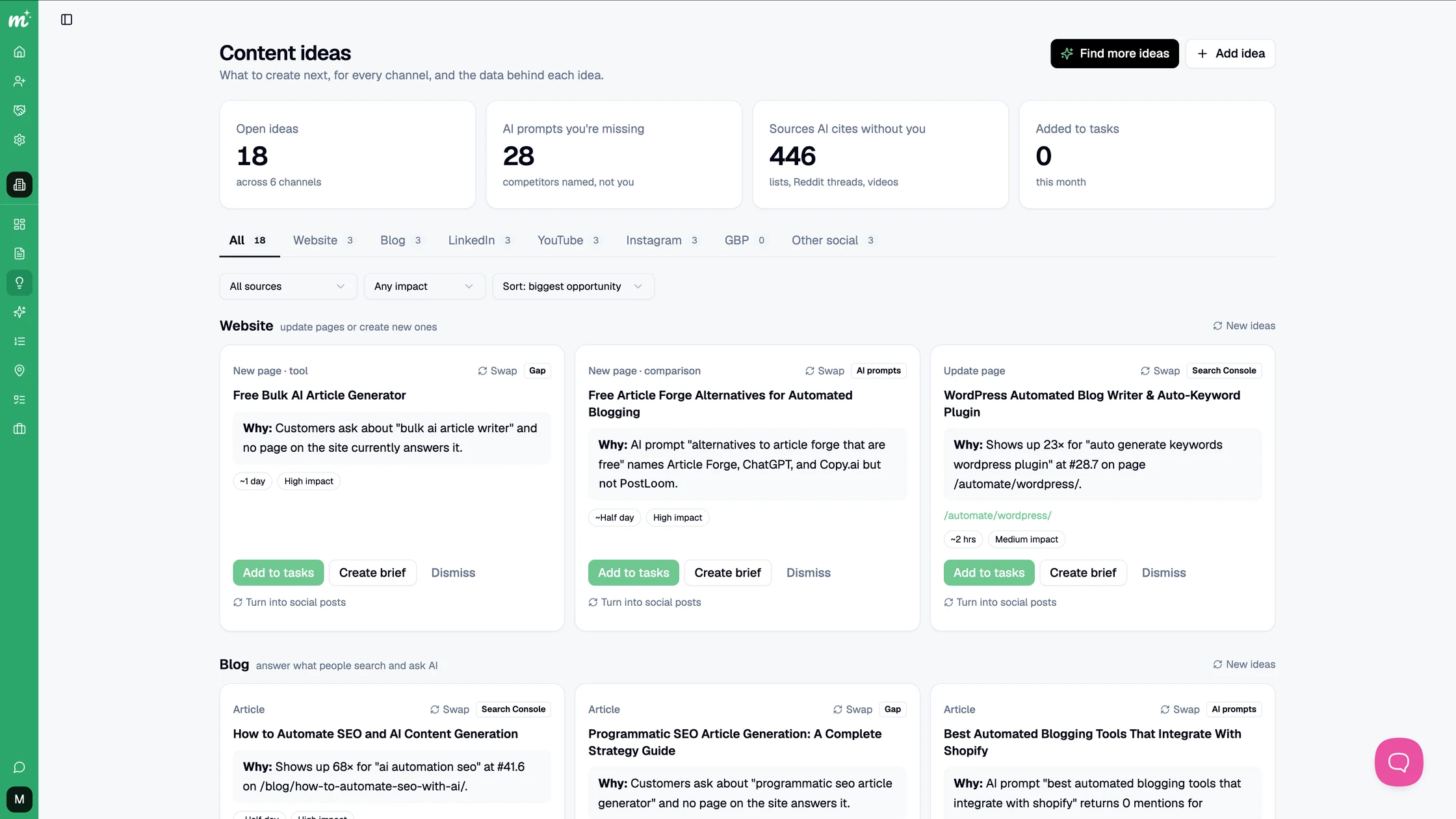Open the Home icon in sidebar
This screenshot has width=1456, height=819.
tap(19, 52)
